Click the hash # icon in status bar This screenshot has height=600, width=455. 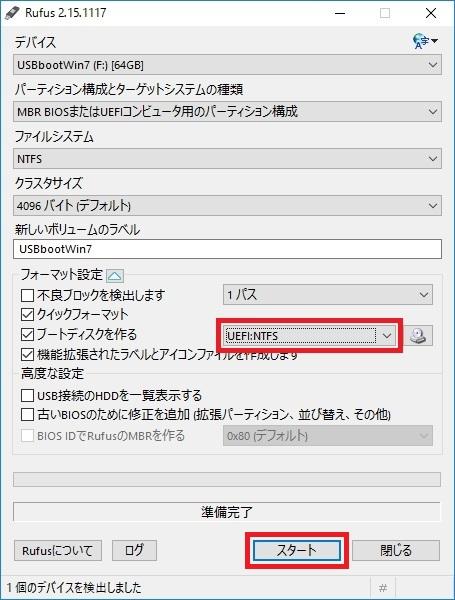point(383,587)
